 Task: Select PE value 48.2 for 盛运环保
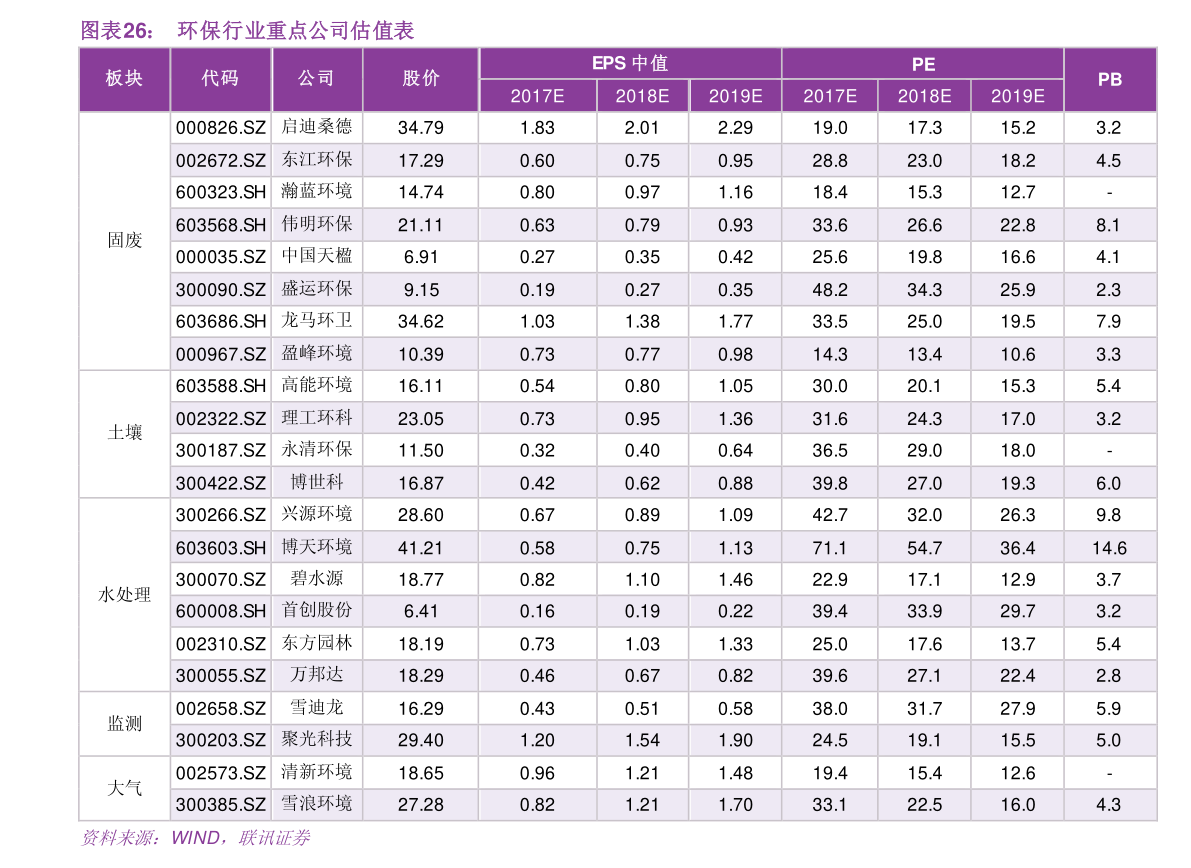pyautogui.click(x=829, y=290)
